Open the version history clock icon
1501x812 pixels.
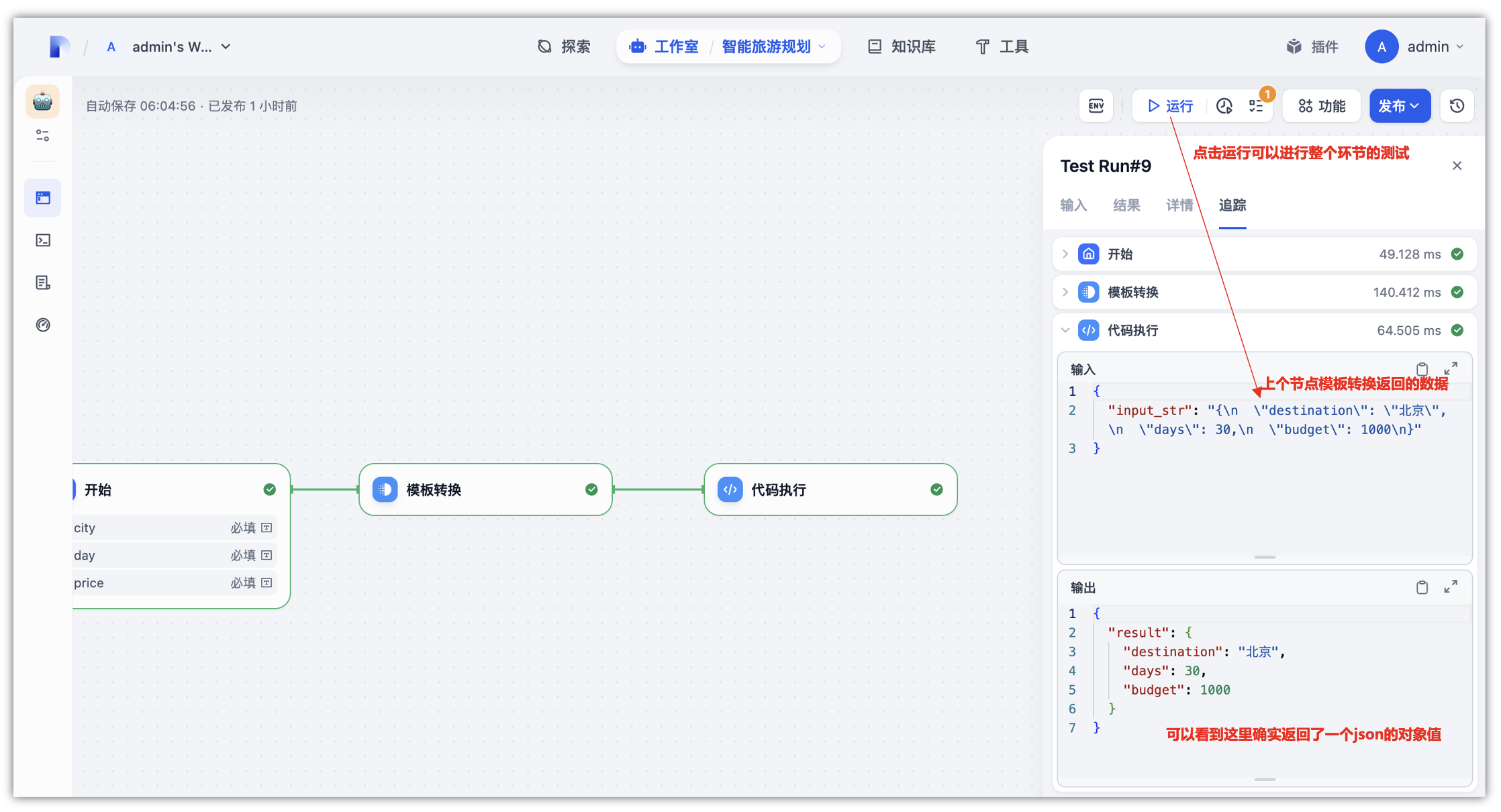[x=1457, y=106]
